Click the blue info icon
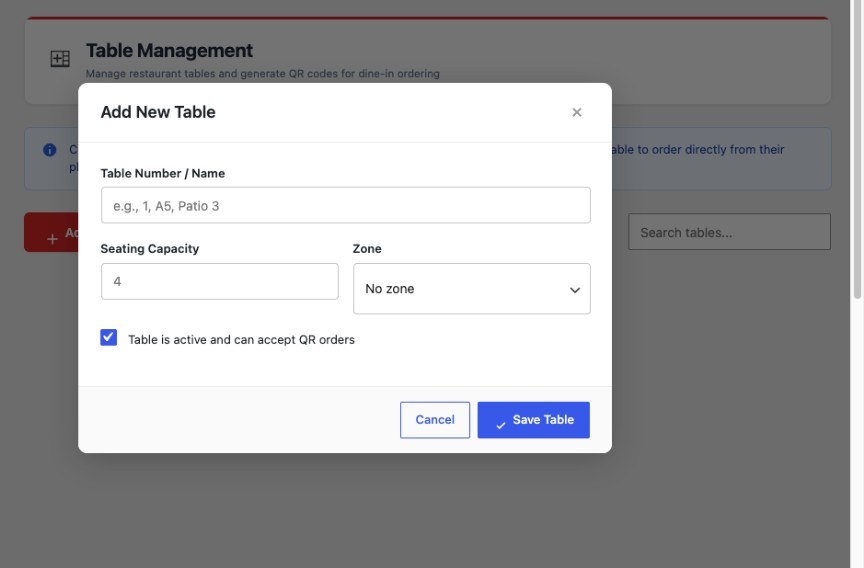The height and width of the screenshot is (568, 864). coord(50,150)
